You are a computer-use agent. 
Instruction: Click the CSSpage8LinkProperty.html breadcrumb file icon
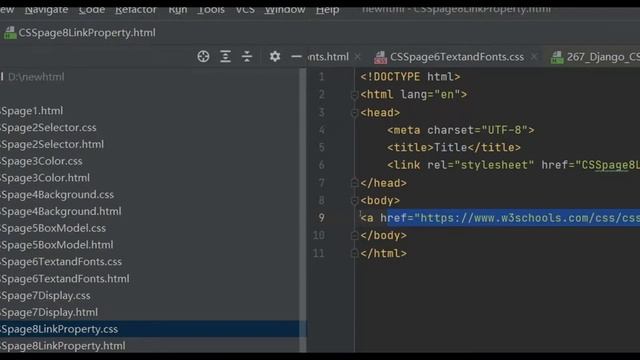click(10, 33)
